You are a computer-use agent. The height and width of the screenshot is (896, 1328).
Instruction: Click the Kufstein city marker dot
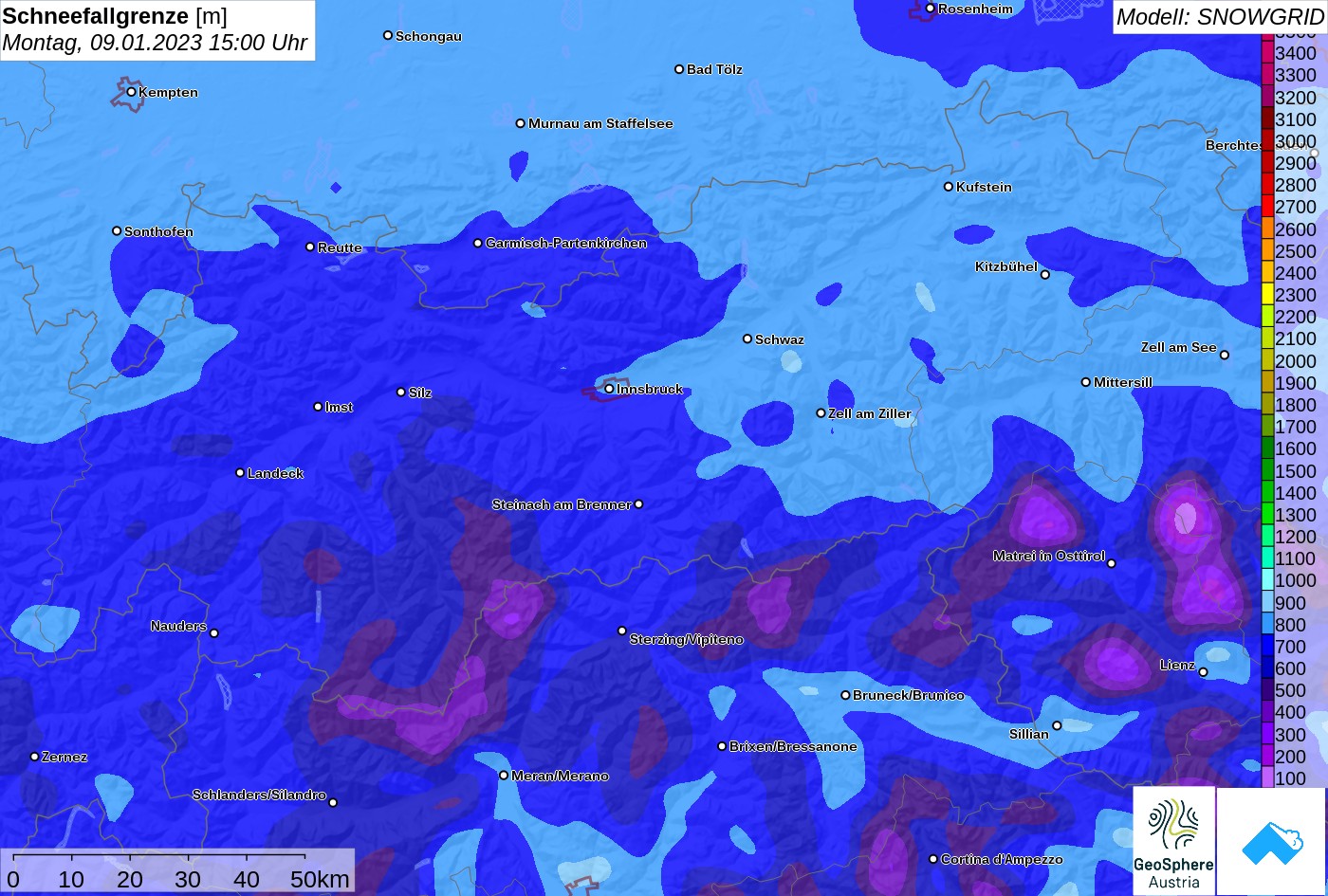click(949, 187)
